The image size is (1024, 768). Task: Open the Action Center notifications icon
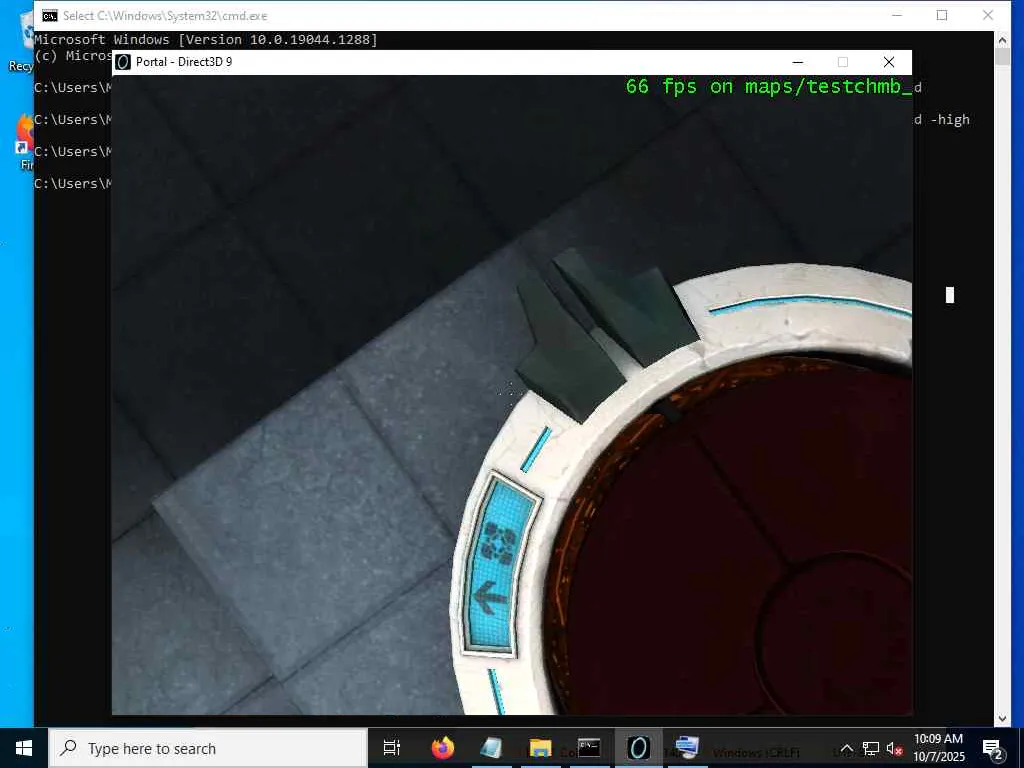pyautogui.click(x=993, y=748)
